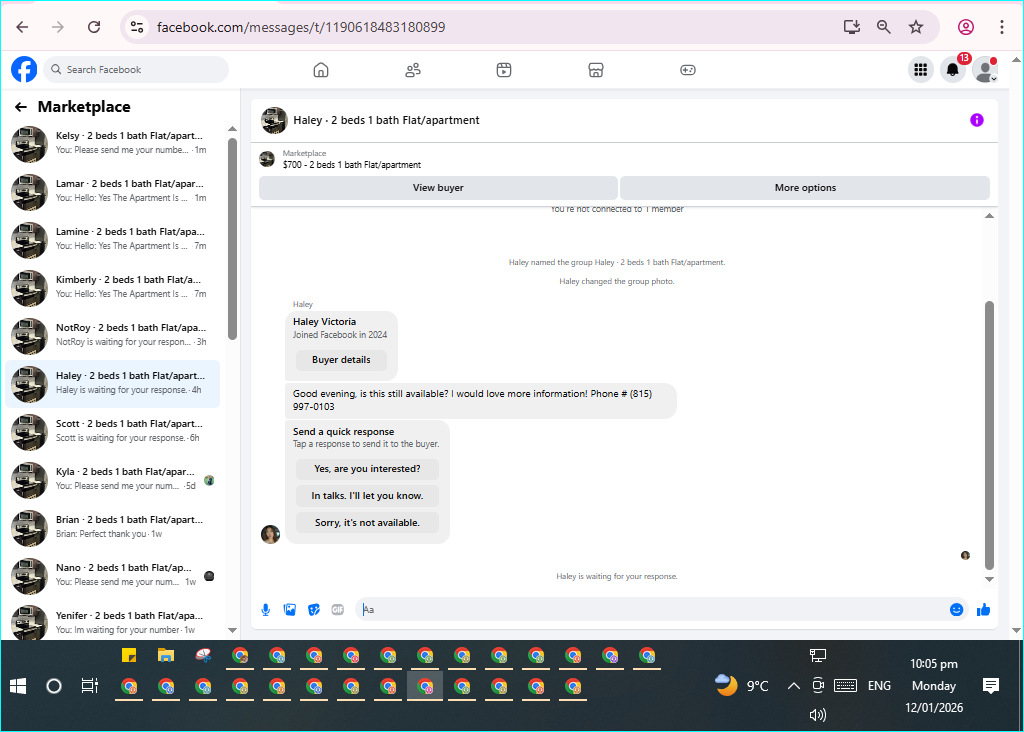Open Windows notification center icon
Screen dimensions: 1024x732
coord(991,686)
